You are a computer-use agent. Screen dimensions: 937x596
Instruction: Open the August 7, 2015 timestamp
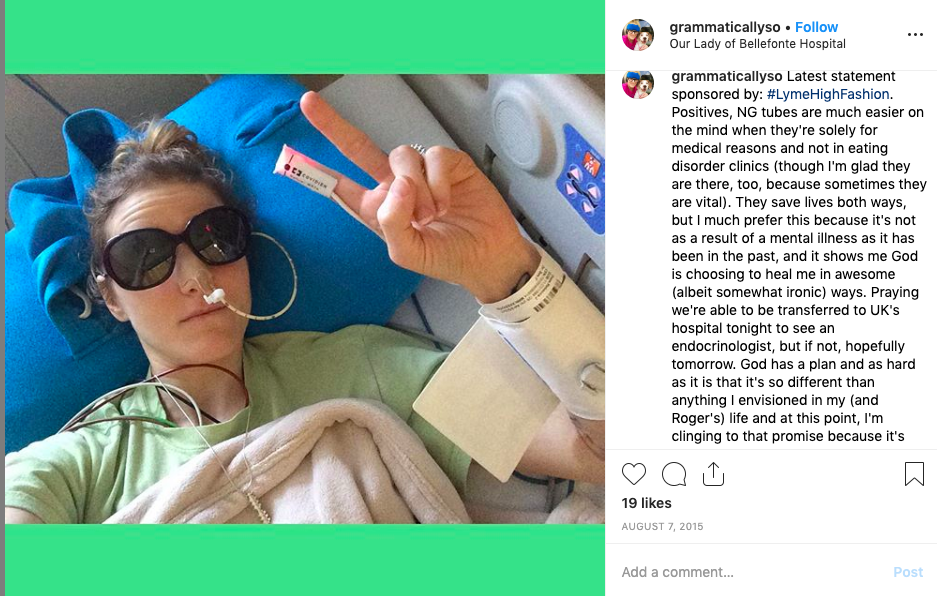coord(662,527)
